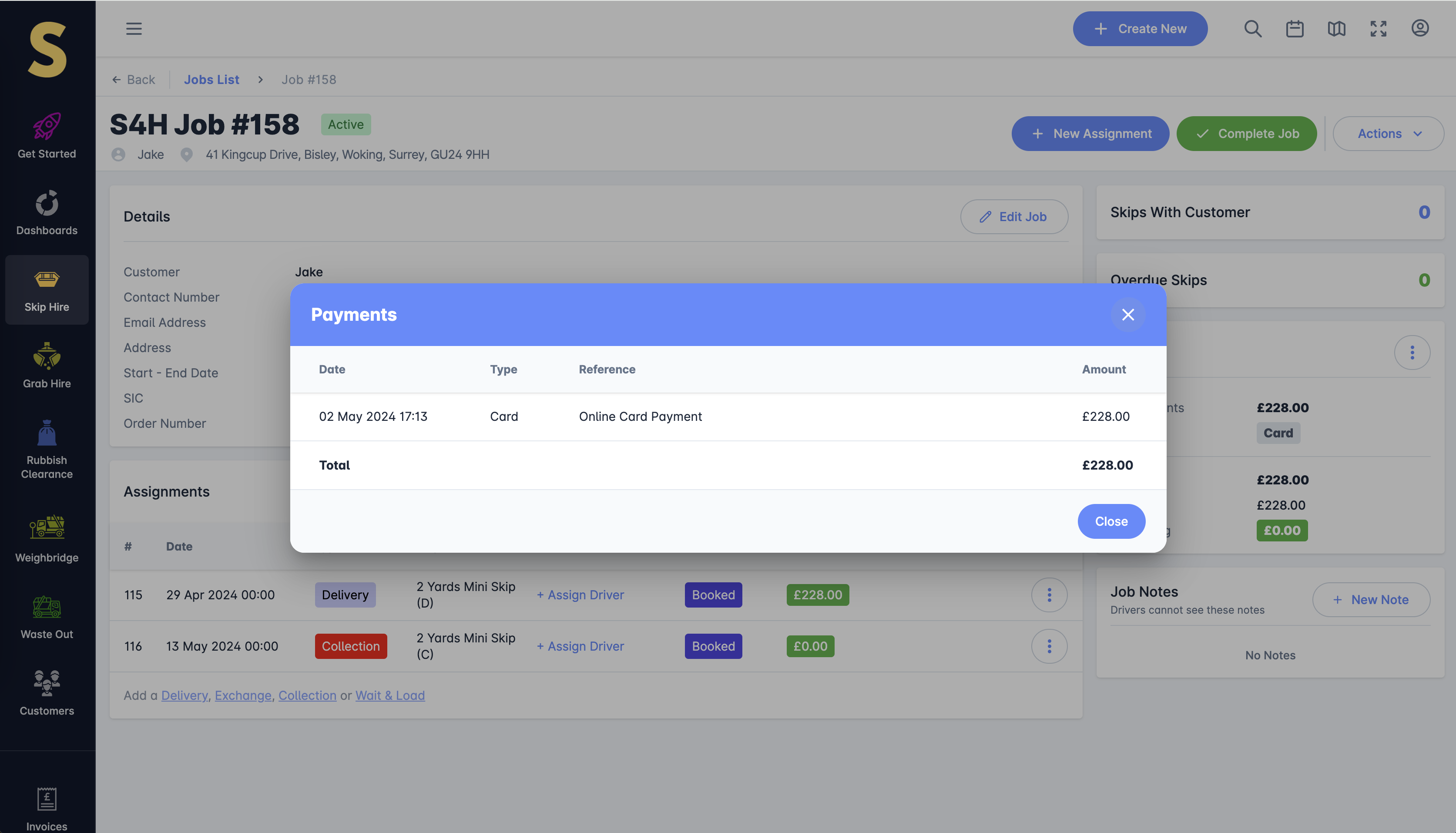This screenshot has width=1456, height=833.
Task: Click the Online Card Payment row
Action: click(x=640, y=416)
